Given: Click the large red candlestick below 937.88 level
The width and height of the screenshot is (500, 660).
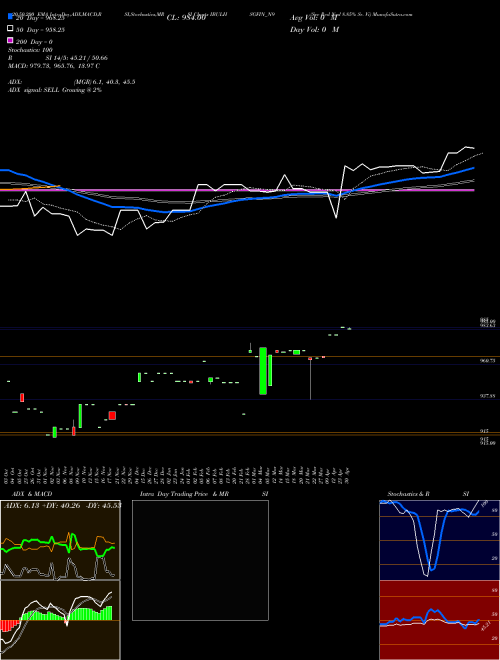Looking at the screenshot, I should pos(112,415).
